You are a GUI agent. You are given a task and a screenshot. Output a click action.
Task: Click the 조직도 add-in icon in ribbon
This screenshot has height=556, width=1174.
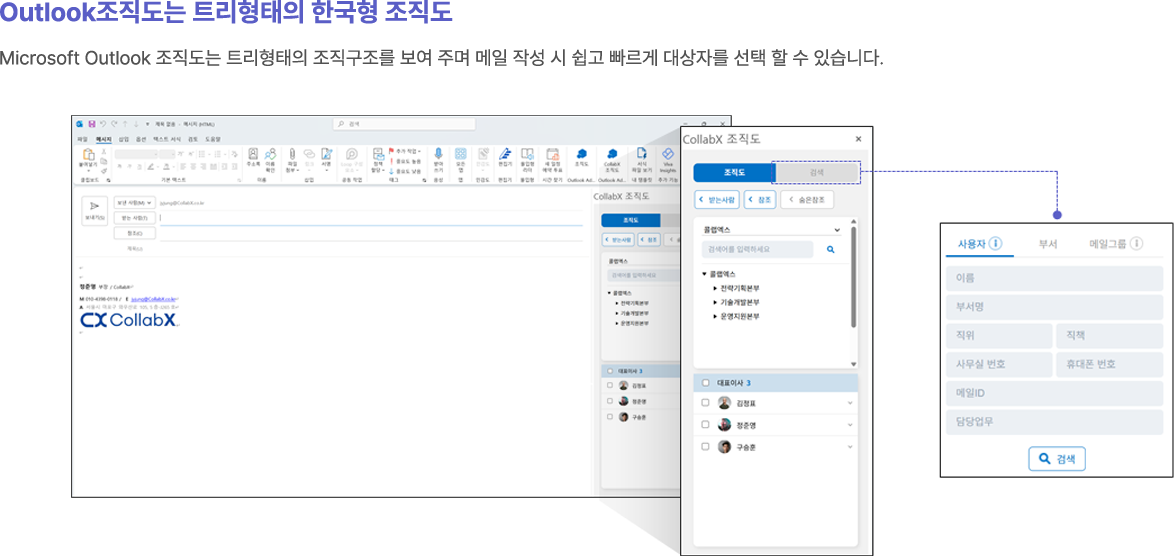coord(582,153)
